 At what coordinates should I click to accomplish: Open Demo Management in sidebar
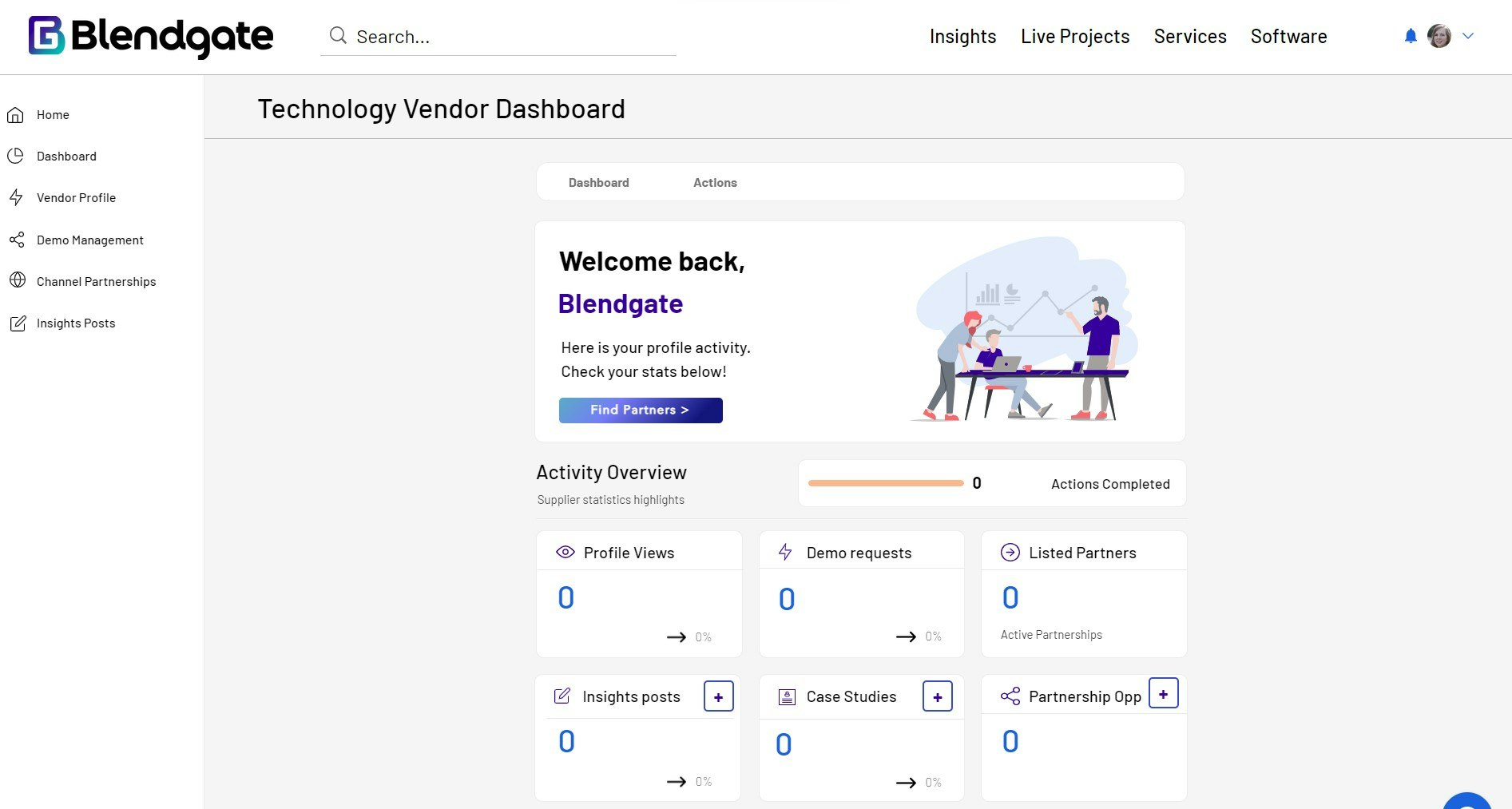tap(90, 240)
